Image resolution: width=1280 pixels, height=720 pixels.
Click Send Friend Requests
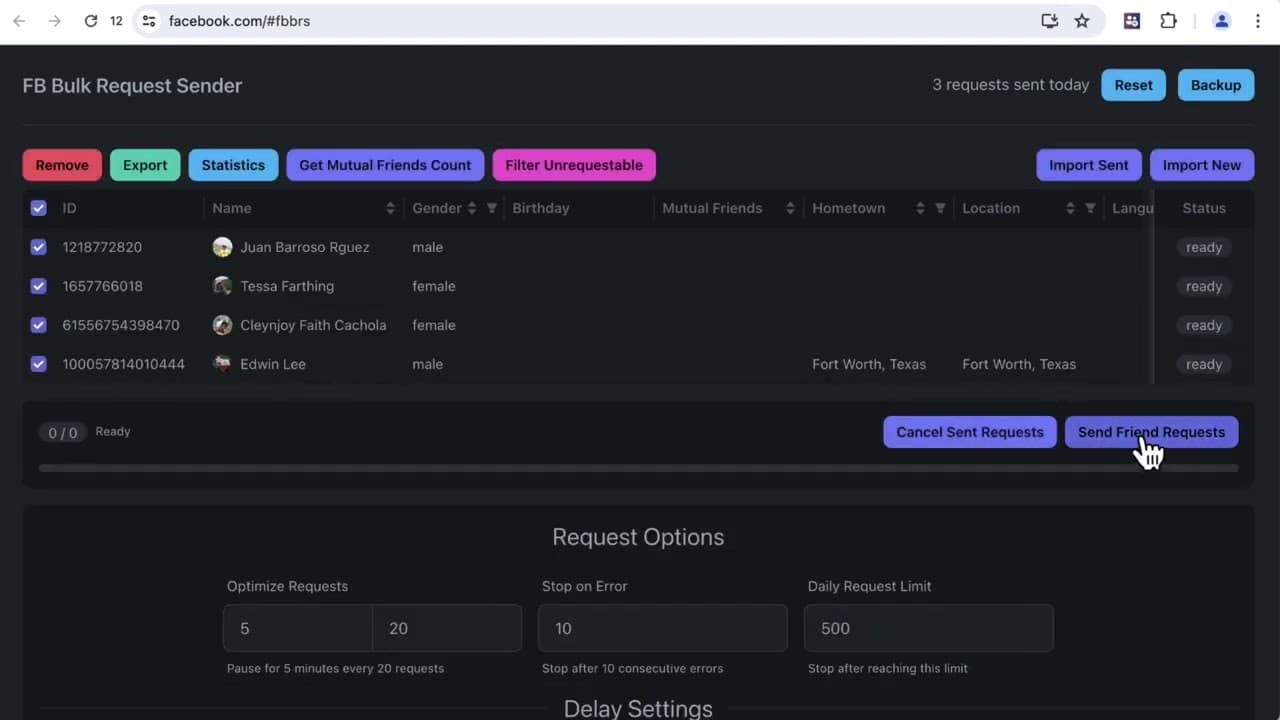pyautogui.click(x=1151, y=432)
